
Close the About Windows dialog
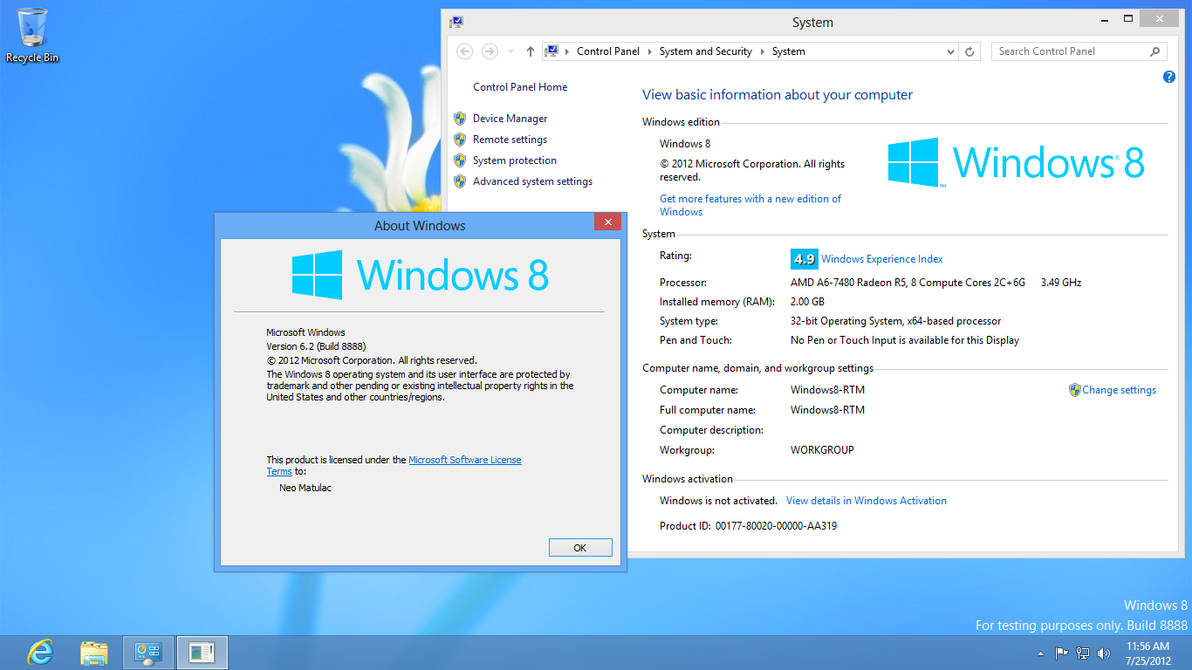[607, 222]
